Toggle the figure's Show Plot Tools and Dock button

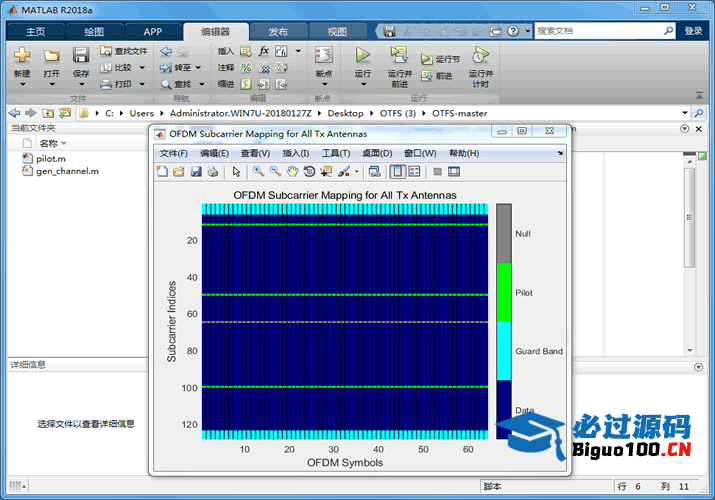pos(454,172)
